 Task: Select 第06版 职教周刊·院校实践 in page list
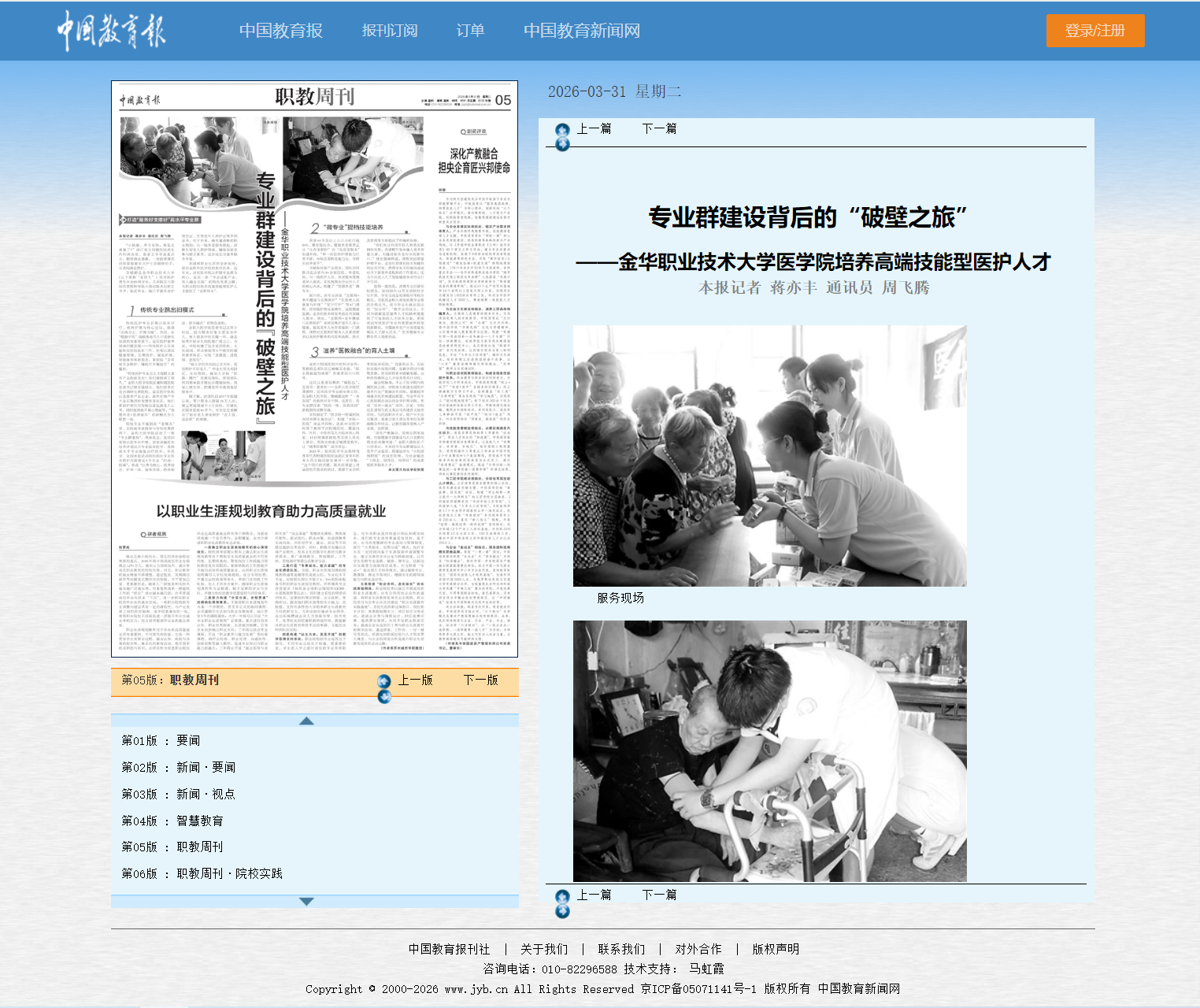coord(202,873)
